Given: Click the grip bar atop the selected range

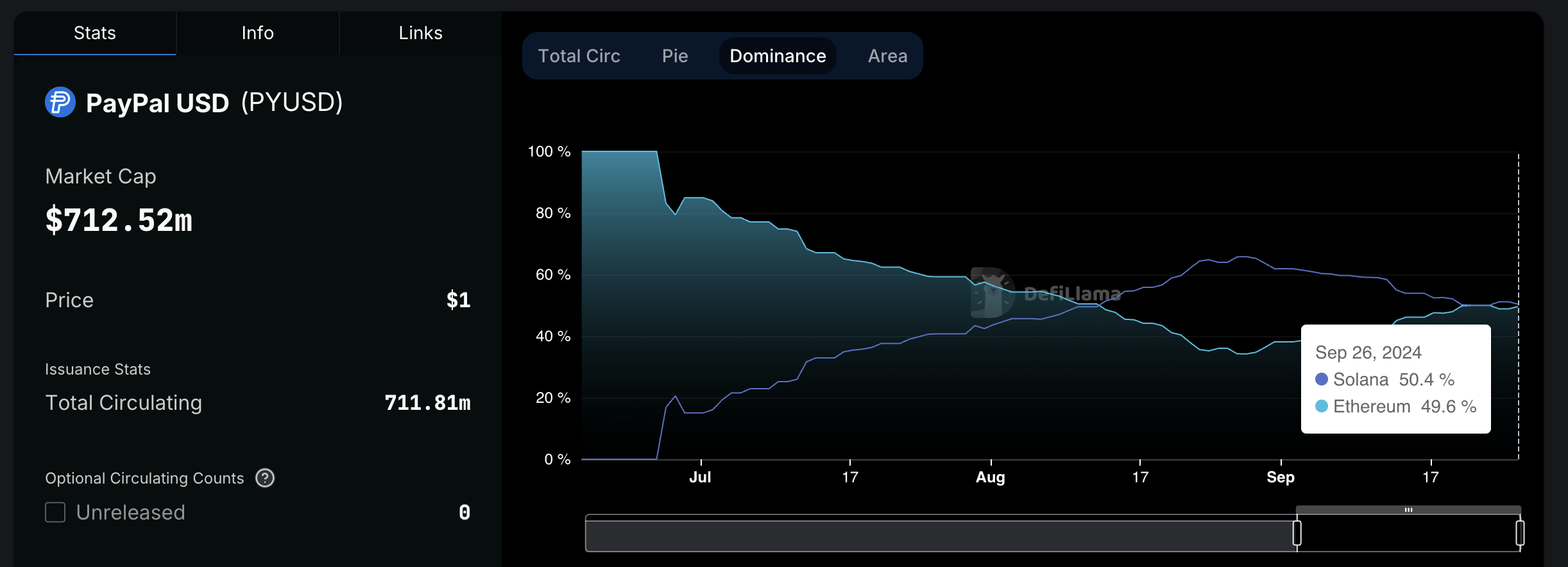Looking at the screenshot, I should click(x=1408, y=510).
